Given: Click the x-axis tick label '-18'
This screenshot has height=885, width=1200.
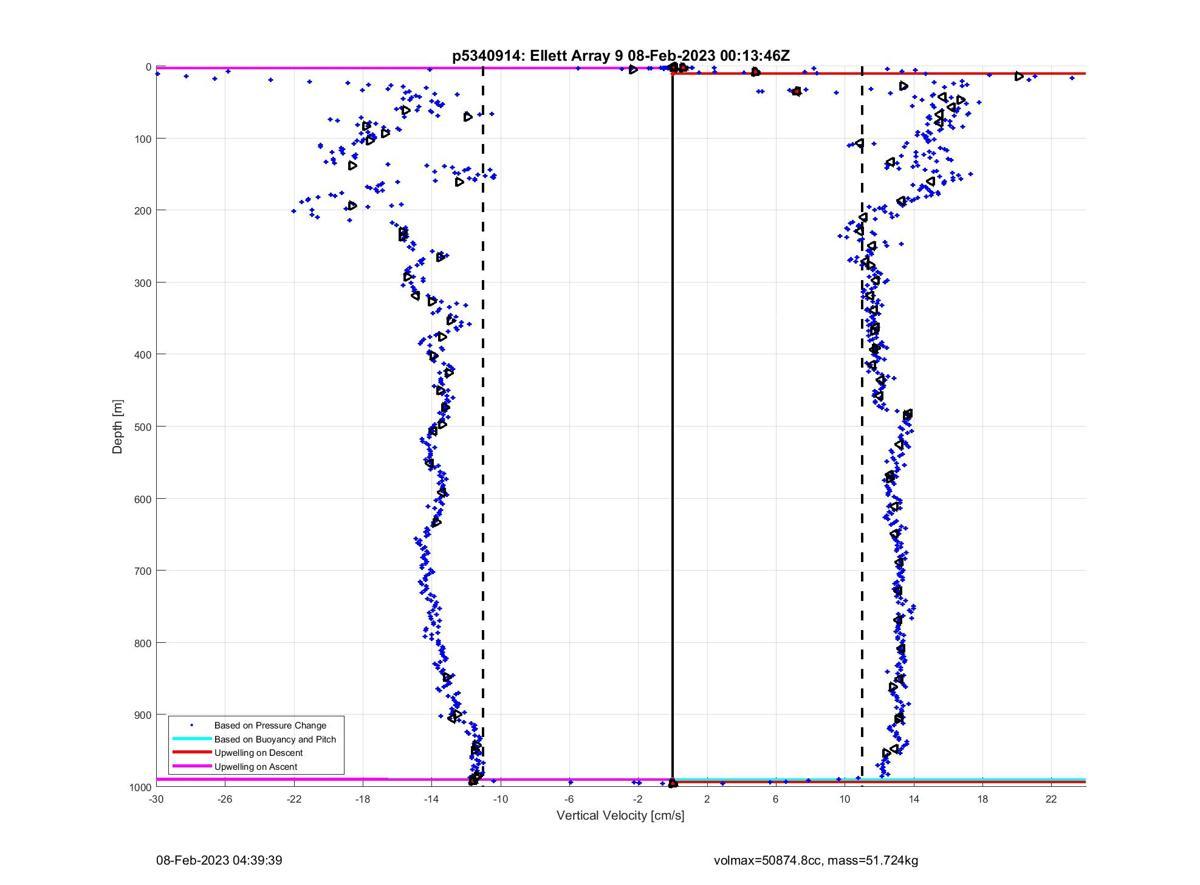Looking at the screenshot, I should pyautogui.click(x=363, y=799).
